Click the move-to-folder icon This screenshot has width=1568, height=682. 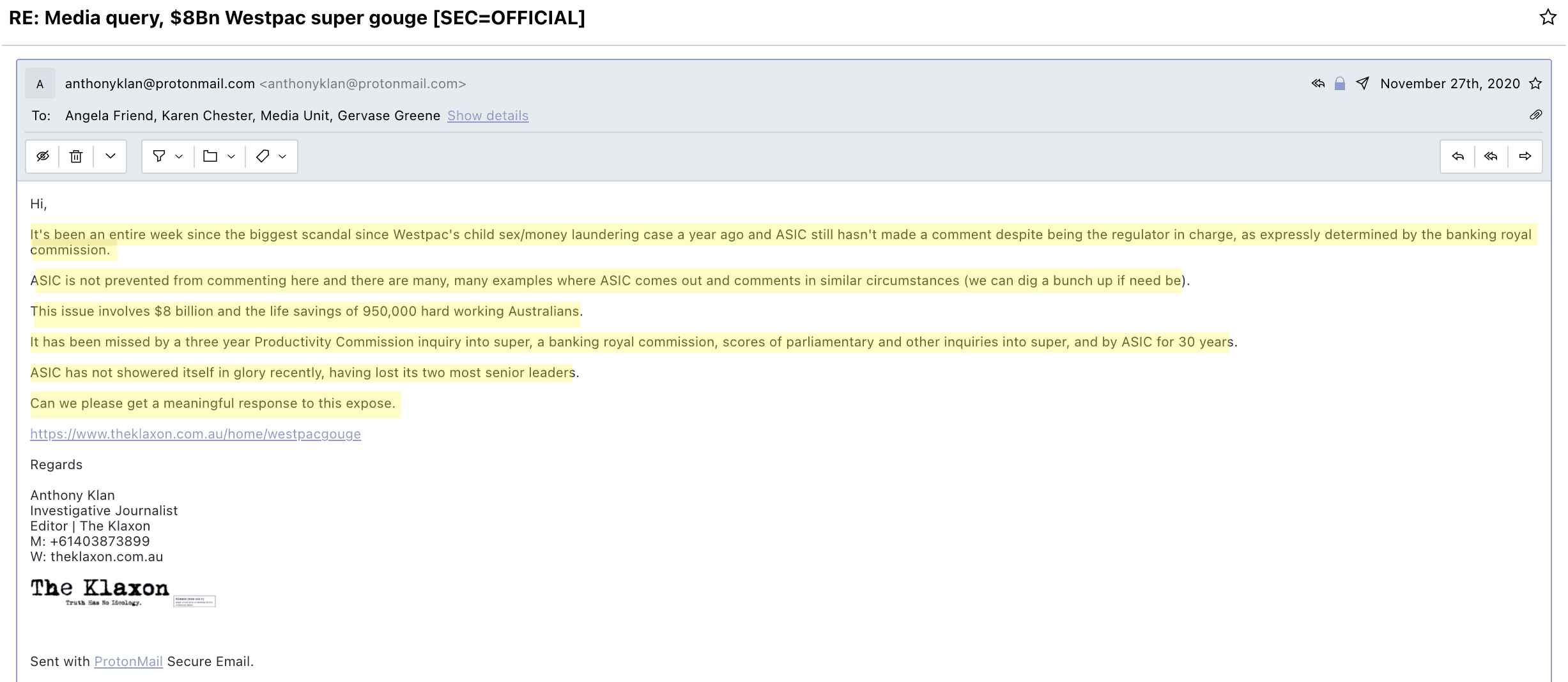[210, 156]
